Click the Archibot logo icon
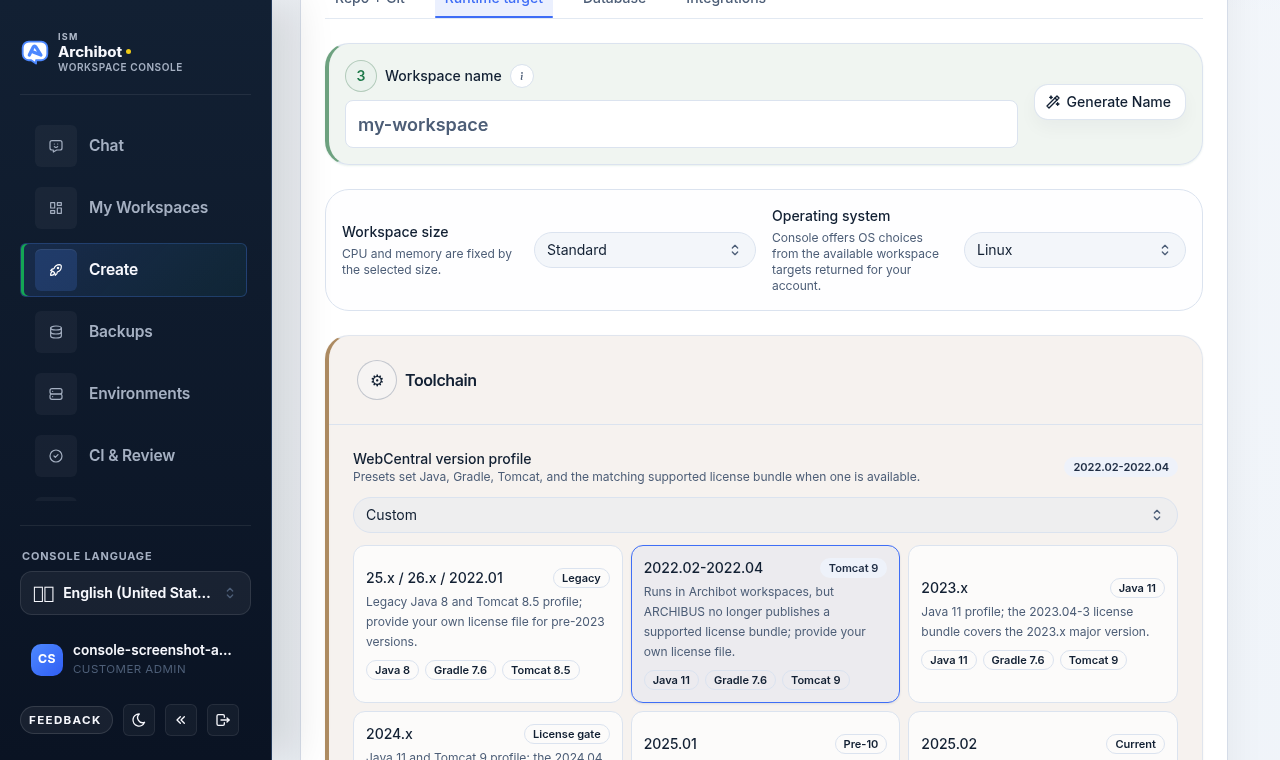The height and width of the screenshot is (760, 1280). 35,52
